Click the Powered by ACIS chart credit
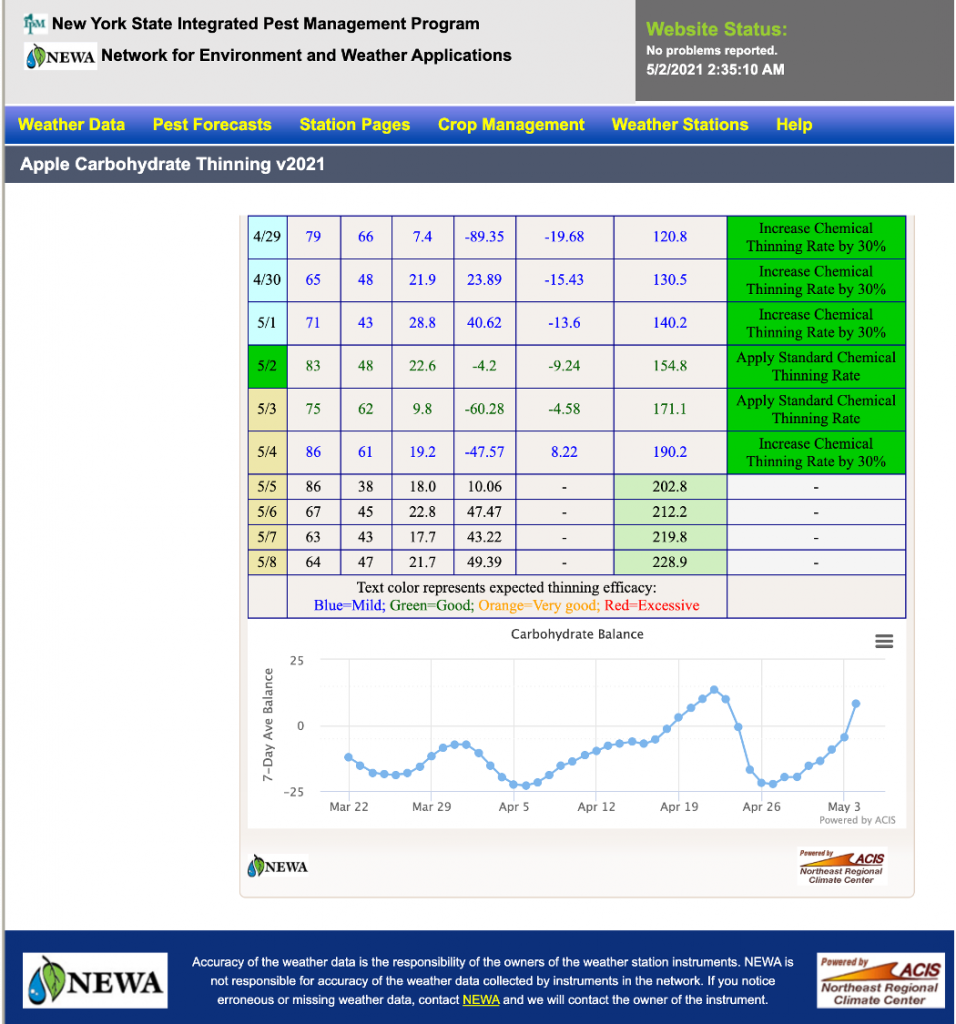This screenshot has height=1024, width=956. pos(857,820)
